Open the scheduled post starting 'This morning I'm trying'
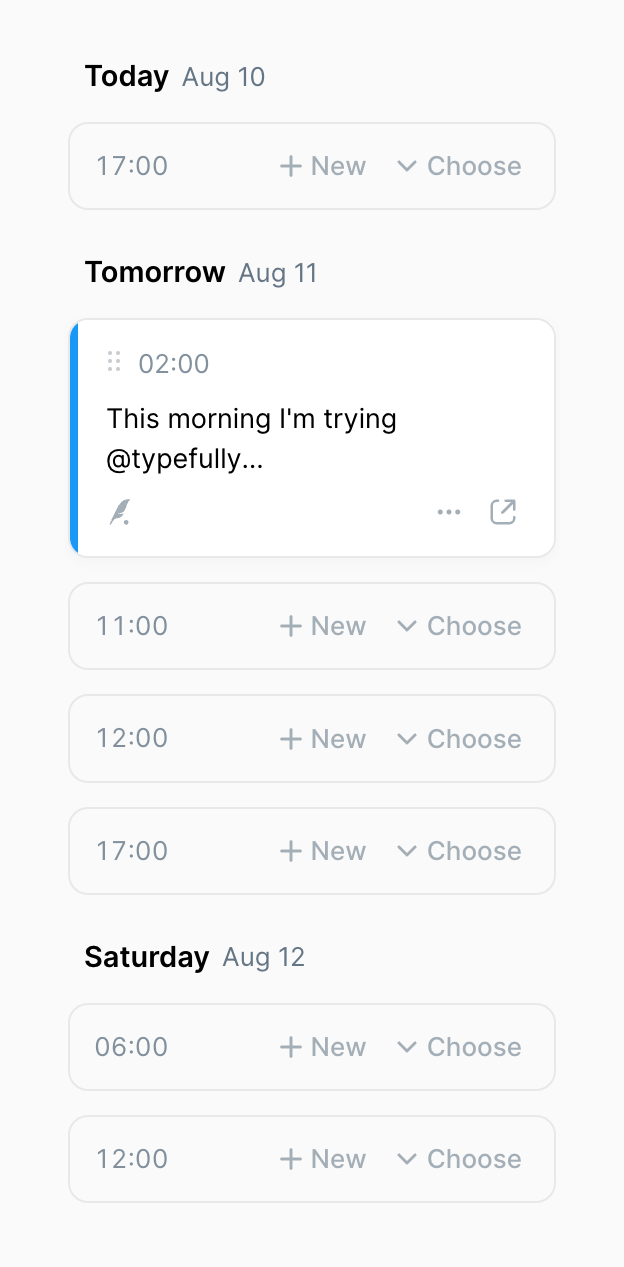 click(x=252, y=438)
